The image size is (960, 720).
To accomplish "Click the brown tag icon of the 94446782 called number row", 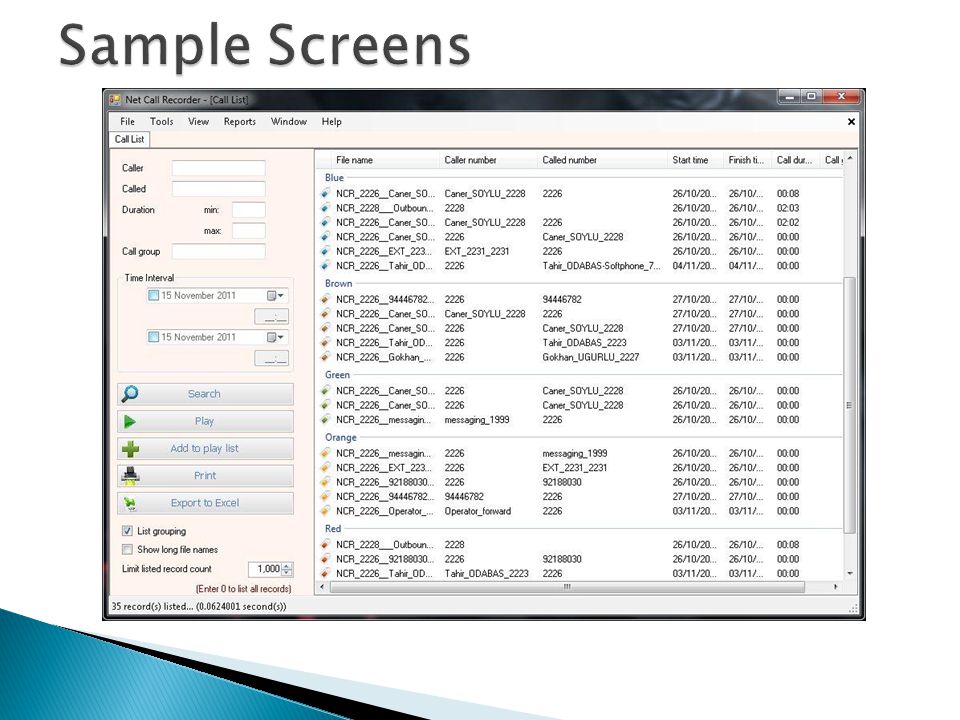I will (325, 299).
